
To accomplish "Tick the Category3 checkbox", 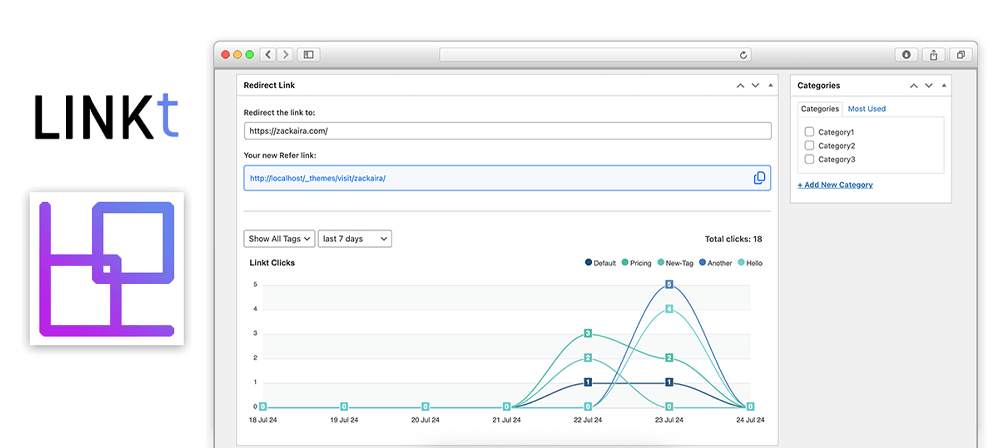I will (x=810, y=159).
